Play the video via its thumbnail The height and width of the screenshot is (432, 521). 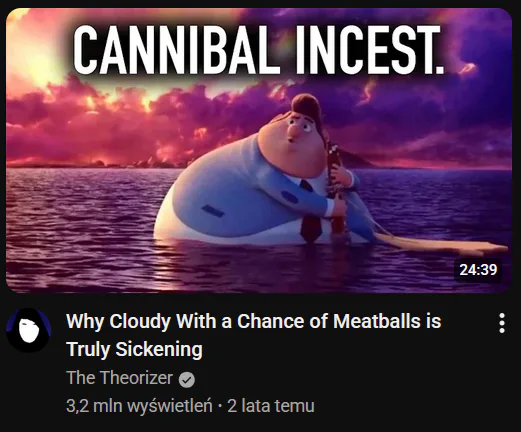click(x=259, y=151)
